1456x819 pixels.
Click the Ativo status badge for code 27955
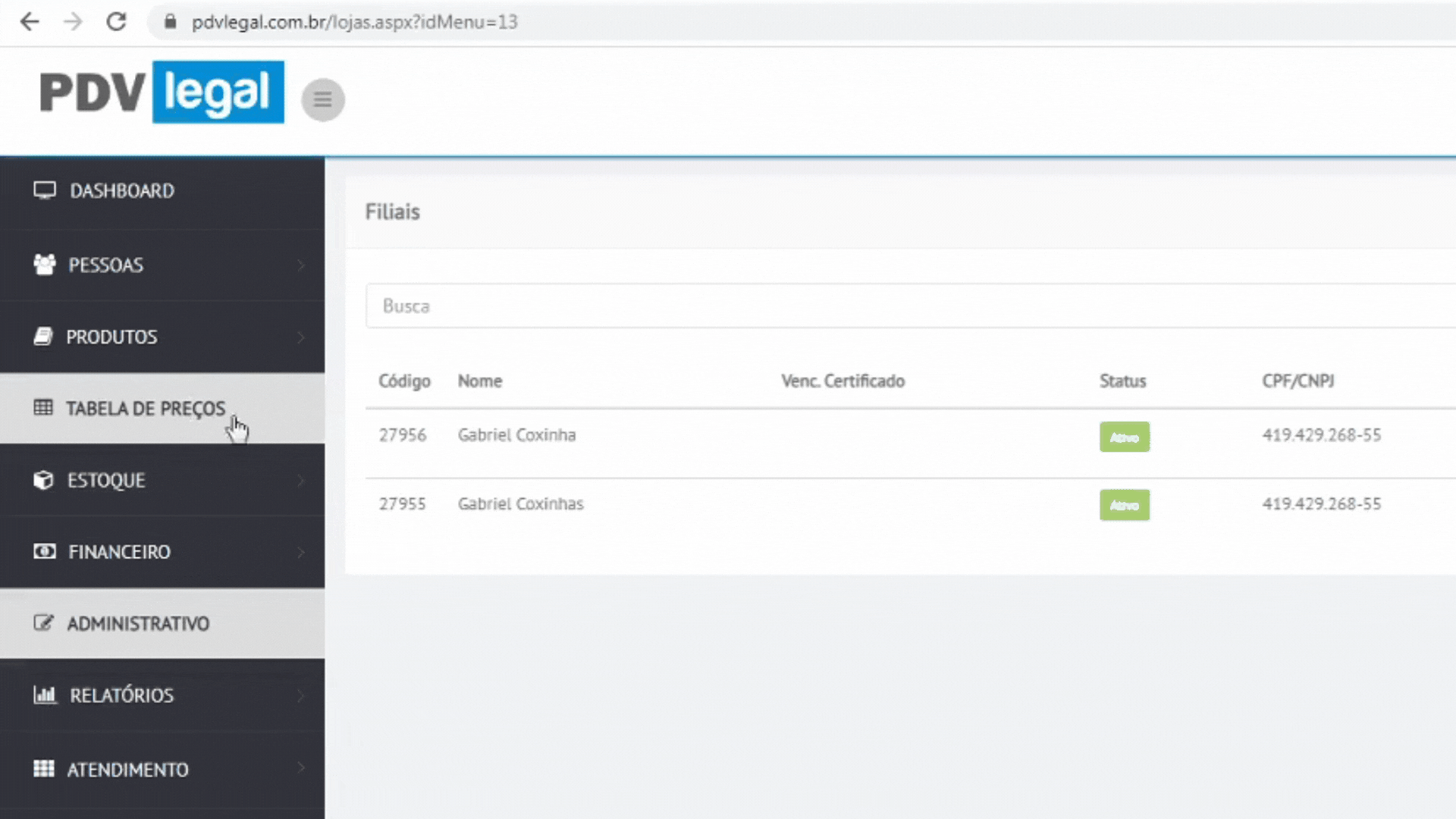pos(1124,505)
